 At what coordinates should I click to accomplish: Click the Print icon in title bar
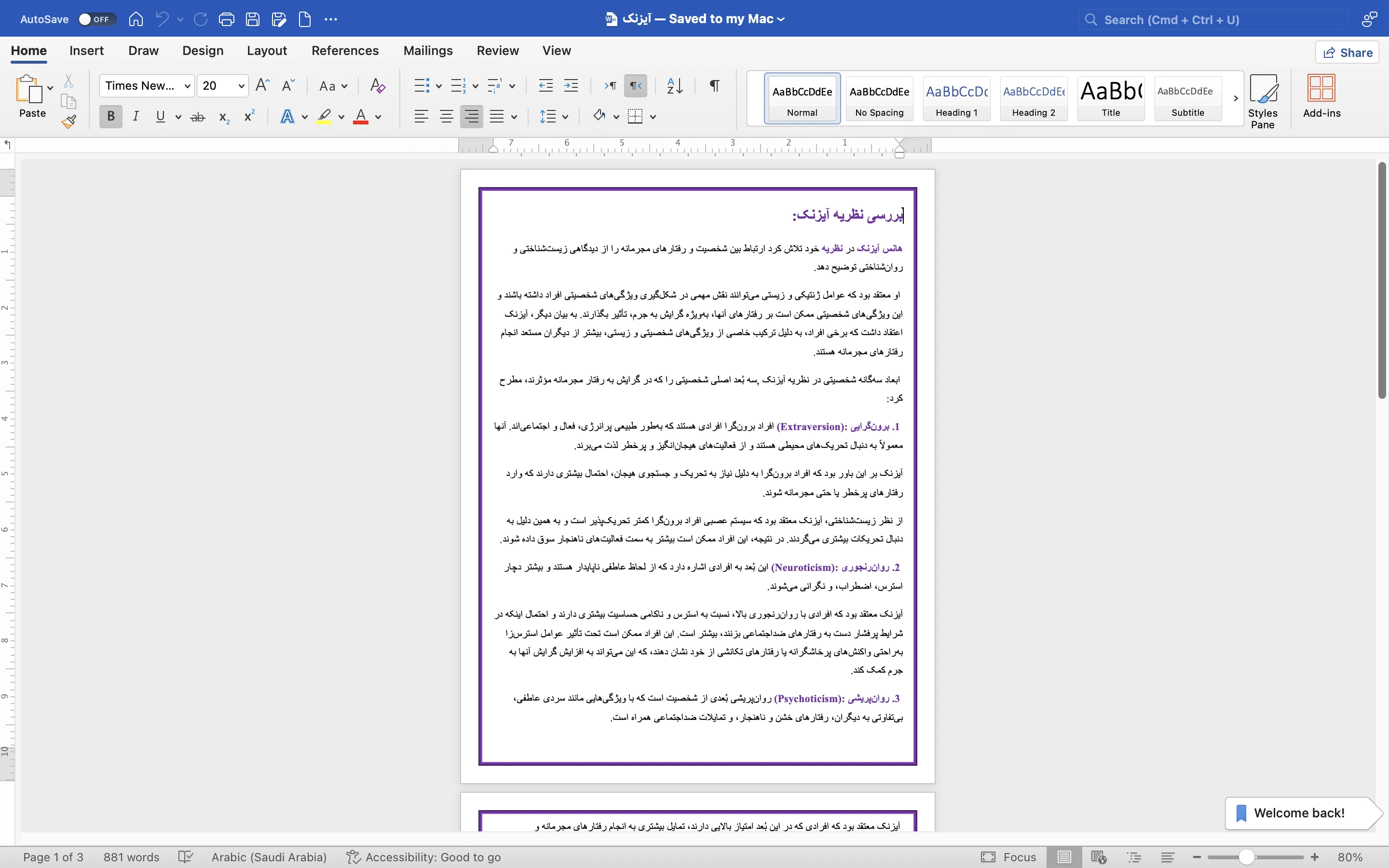pos(226,19)
